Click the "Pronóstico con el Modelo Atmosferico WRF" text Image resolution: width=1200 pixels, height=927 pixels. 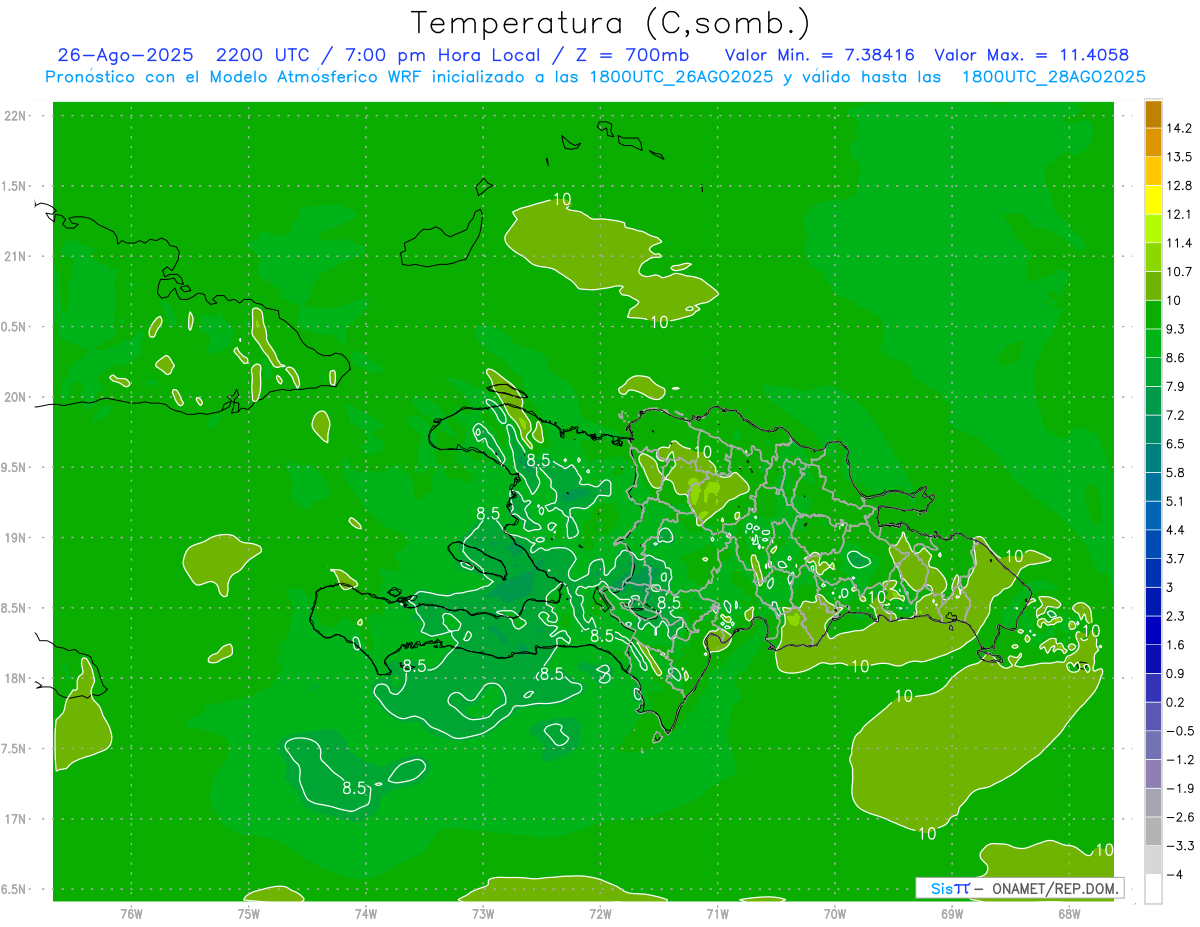[234, 77]
